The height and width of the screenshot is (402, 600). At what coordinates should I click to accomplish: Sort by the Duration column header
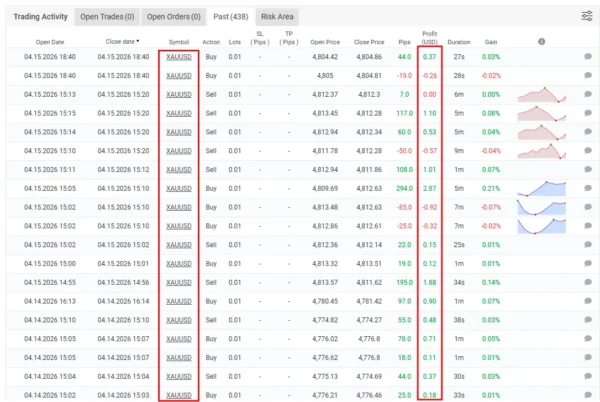pos(459,42)
